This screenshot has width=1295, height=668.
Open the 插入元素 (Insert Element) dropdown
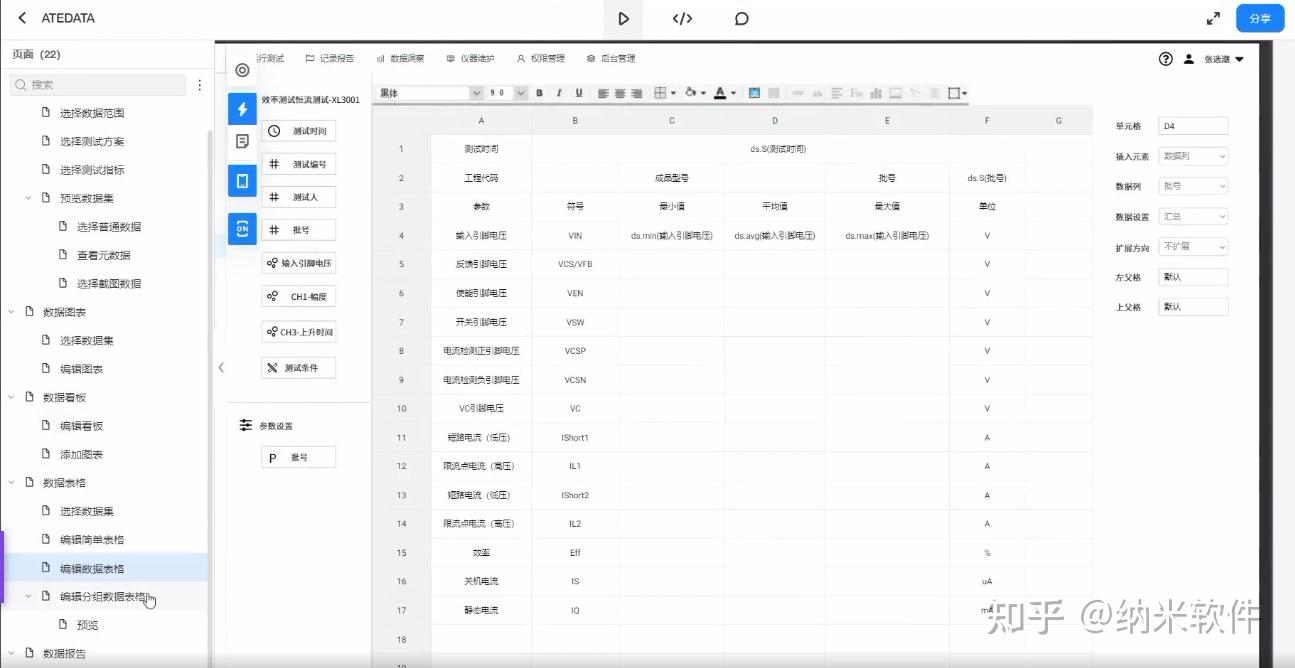(1192, 156)
